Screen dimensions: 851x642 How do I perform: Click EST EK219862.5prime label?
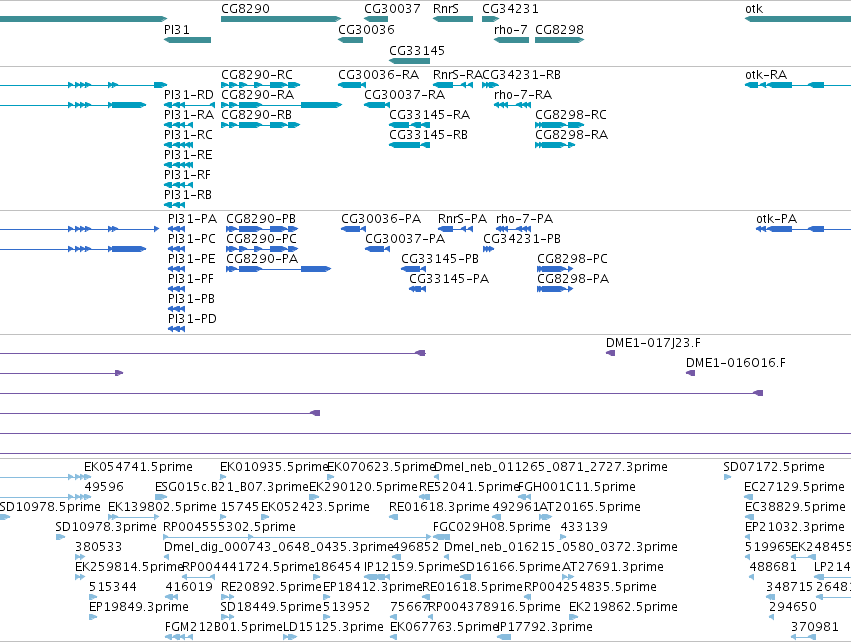click(x=624, y=607)
